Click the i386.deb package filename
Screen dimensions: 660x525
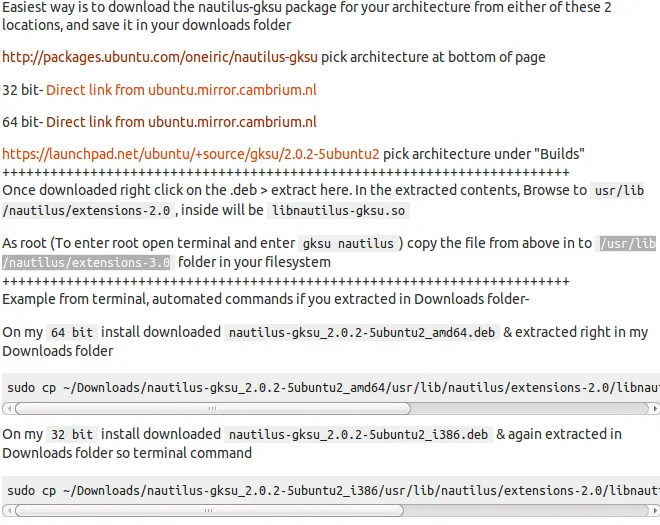[357, 435]
